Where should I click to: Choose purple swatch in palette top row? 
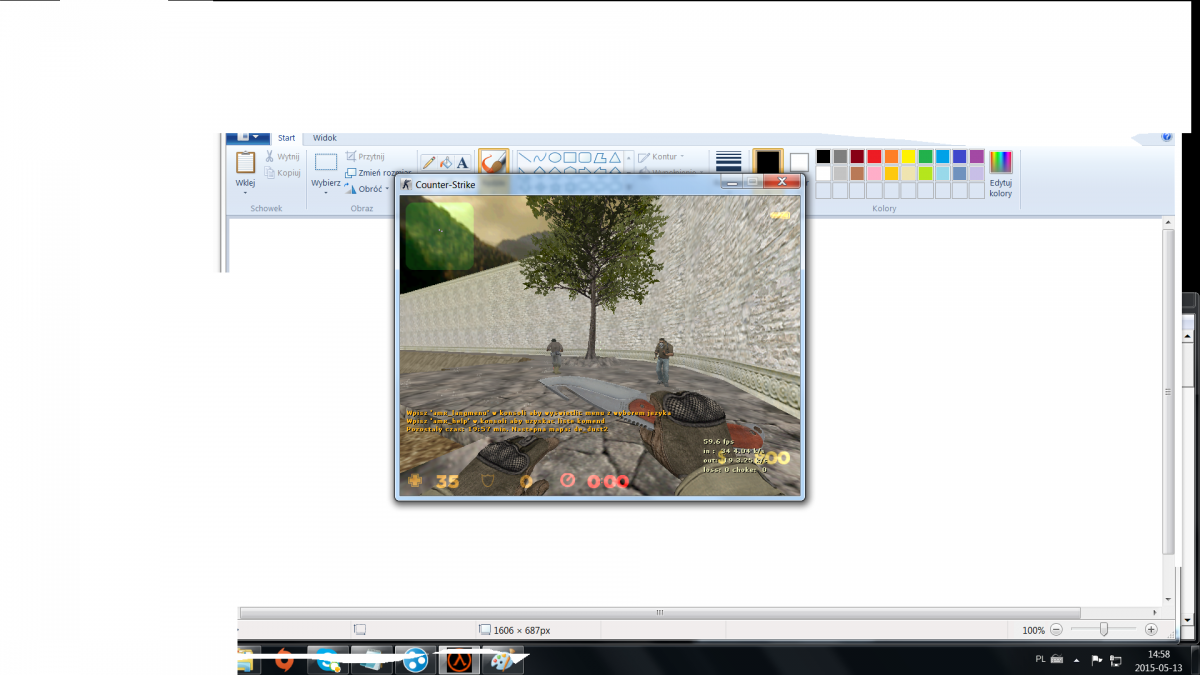coord(976,156)
